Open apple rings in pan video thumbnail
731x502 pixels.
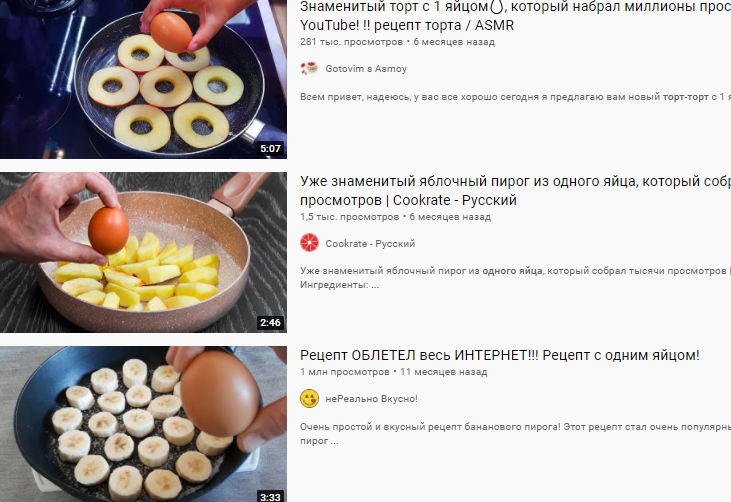(143, 79)
